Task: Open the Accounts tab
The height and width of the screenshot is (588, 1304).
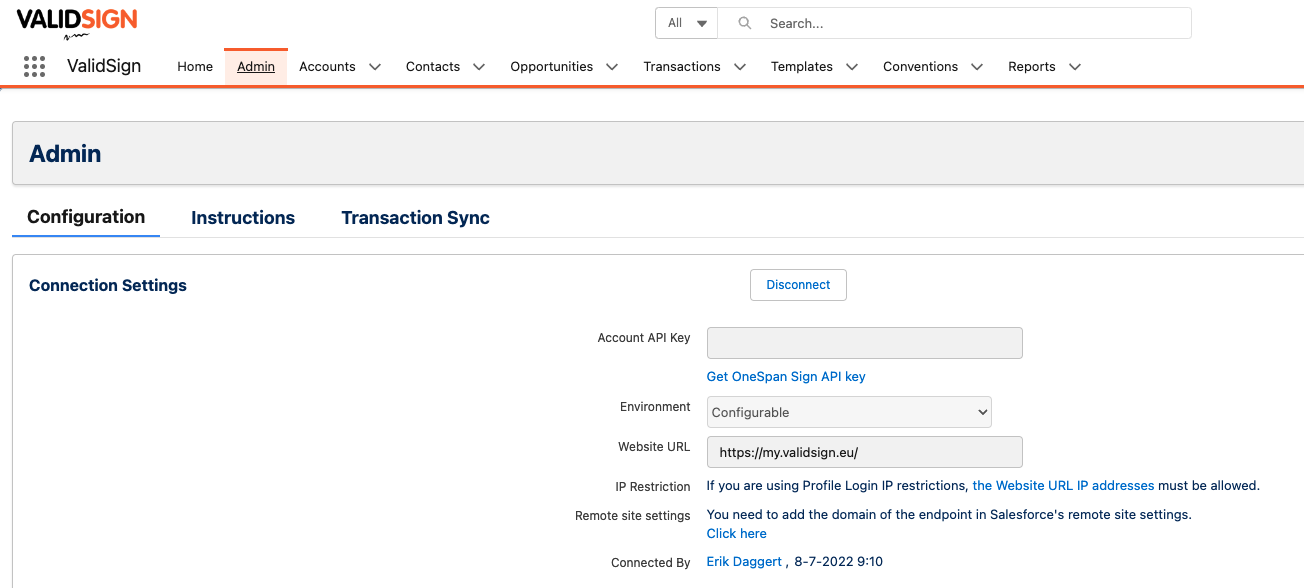Action: coord(327,66)
